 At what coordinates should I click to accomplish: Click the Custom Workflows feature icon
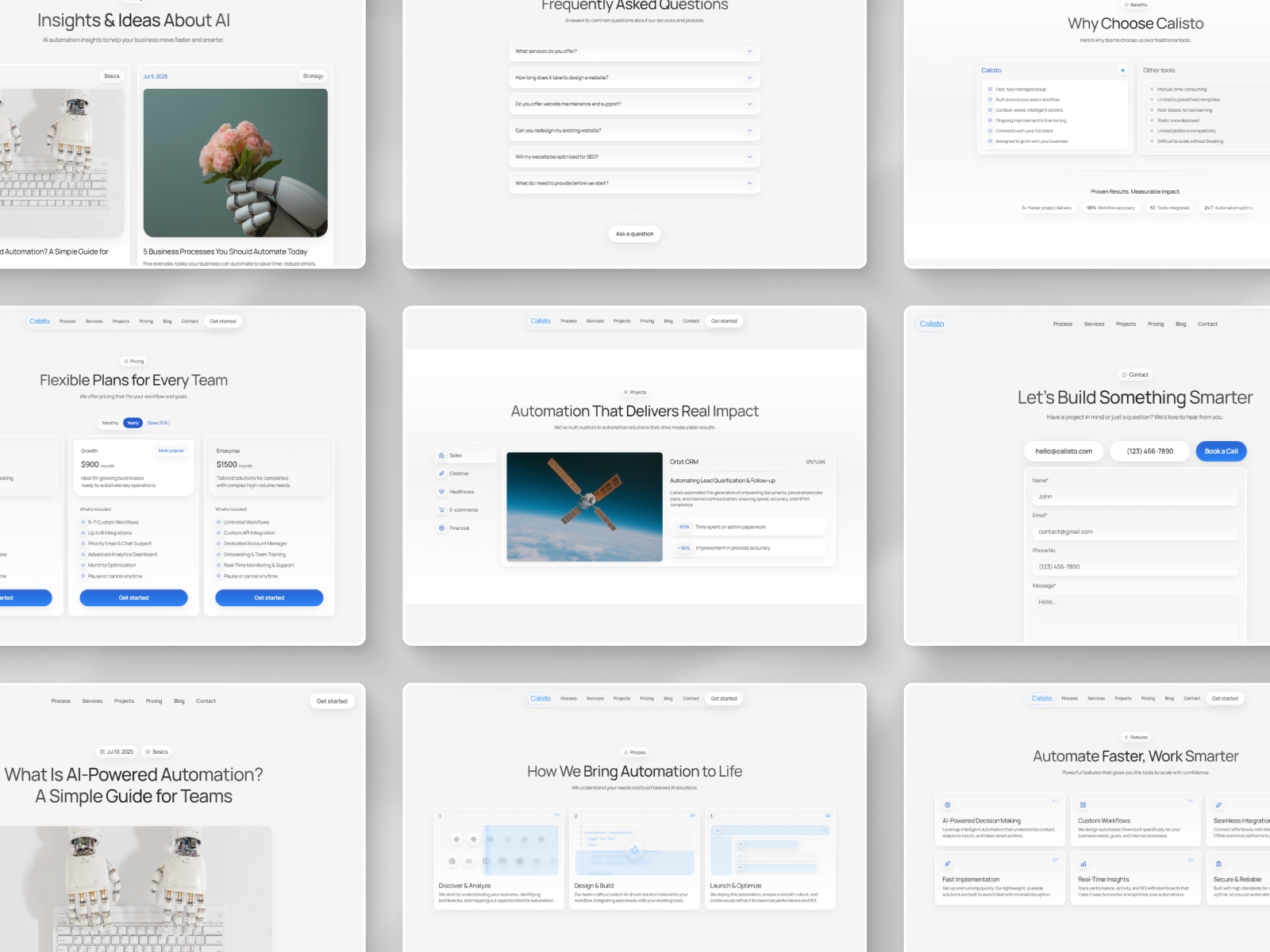point(1083,805)
